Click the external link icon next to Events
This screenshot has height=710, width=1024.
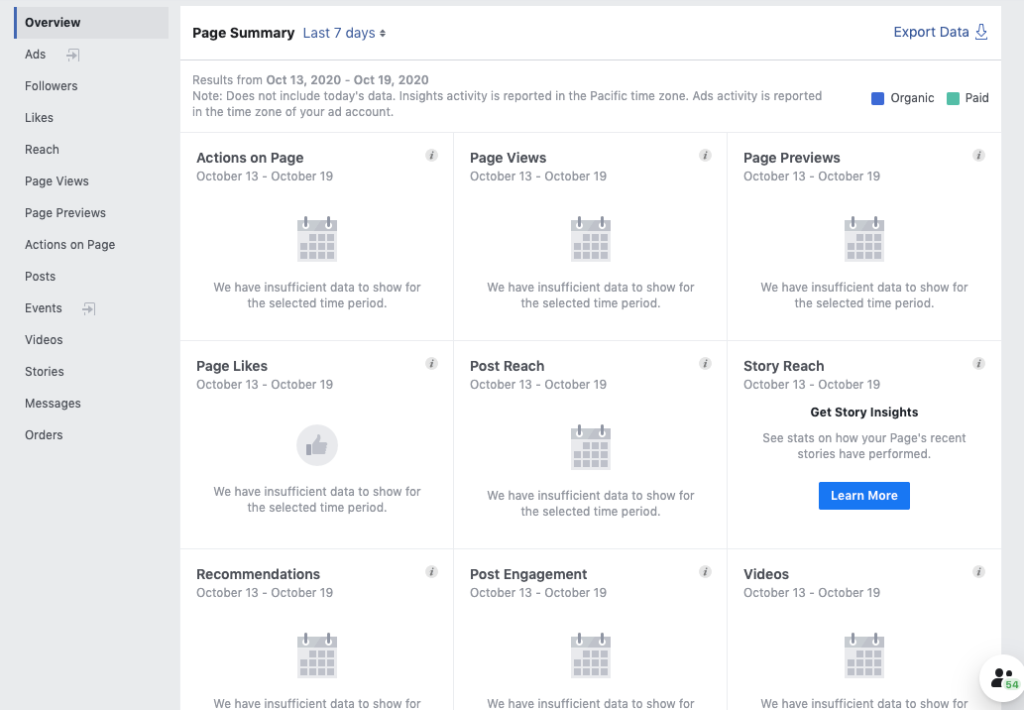(x=89, y=308)
